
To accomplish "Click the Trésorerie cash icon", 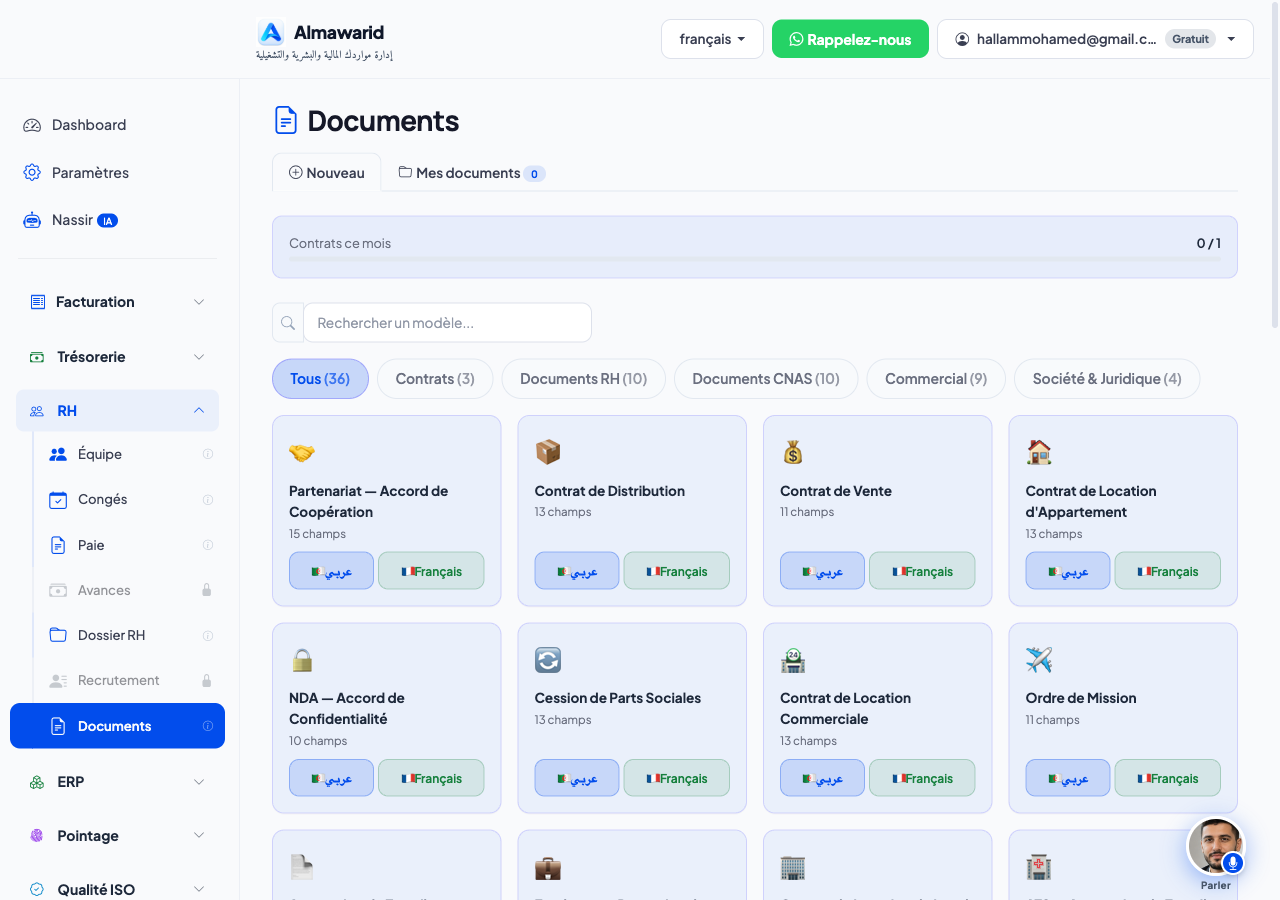I will click(x=38, y=357).
